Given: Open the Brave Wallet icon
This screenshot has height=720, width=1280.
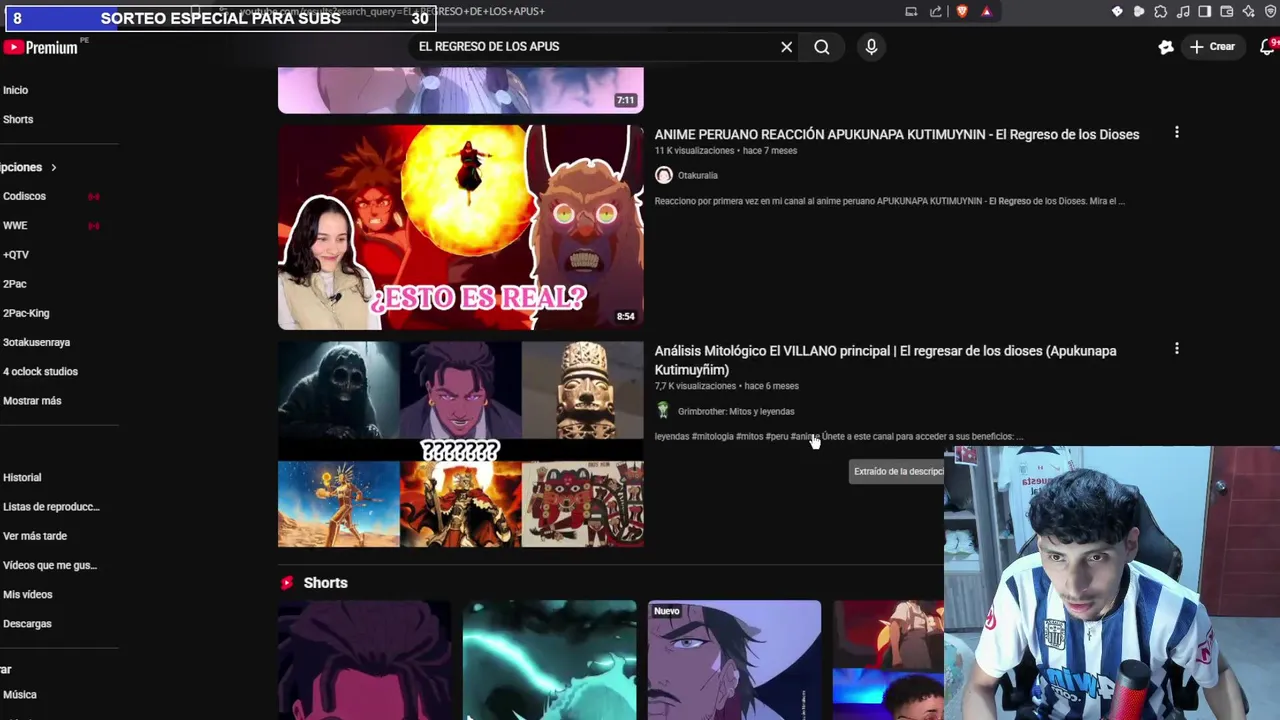Looking at the screenshot, I should (1227, 12).
